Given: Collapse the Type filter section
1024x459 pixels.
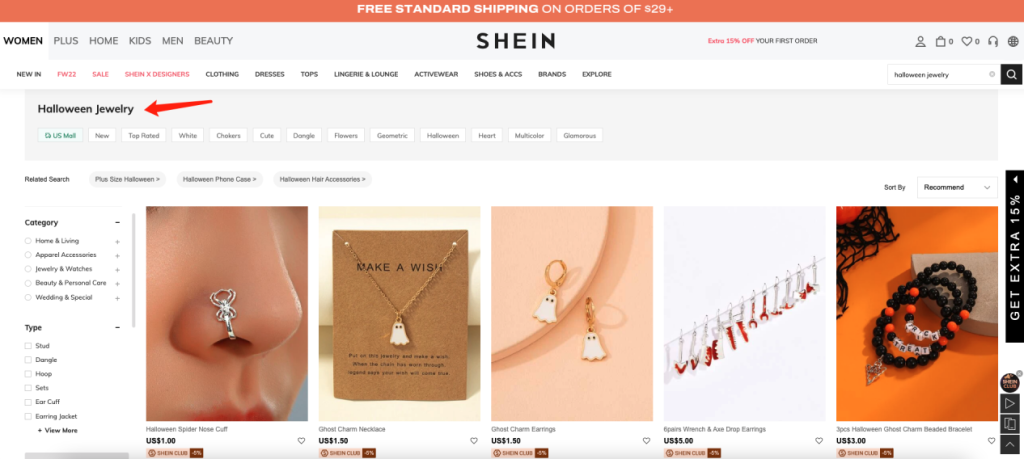Looking at the screenshot, I should point(118,328).
